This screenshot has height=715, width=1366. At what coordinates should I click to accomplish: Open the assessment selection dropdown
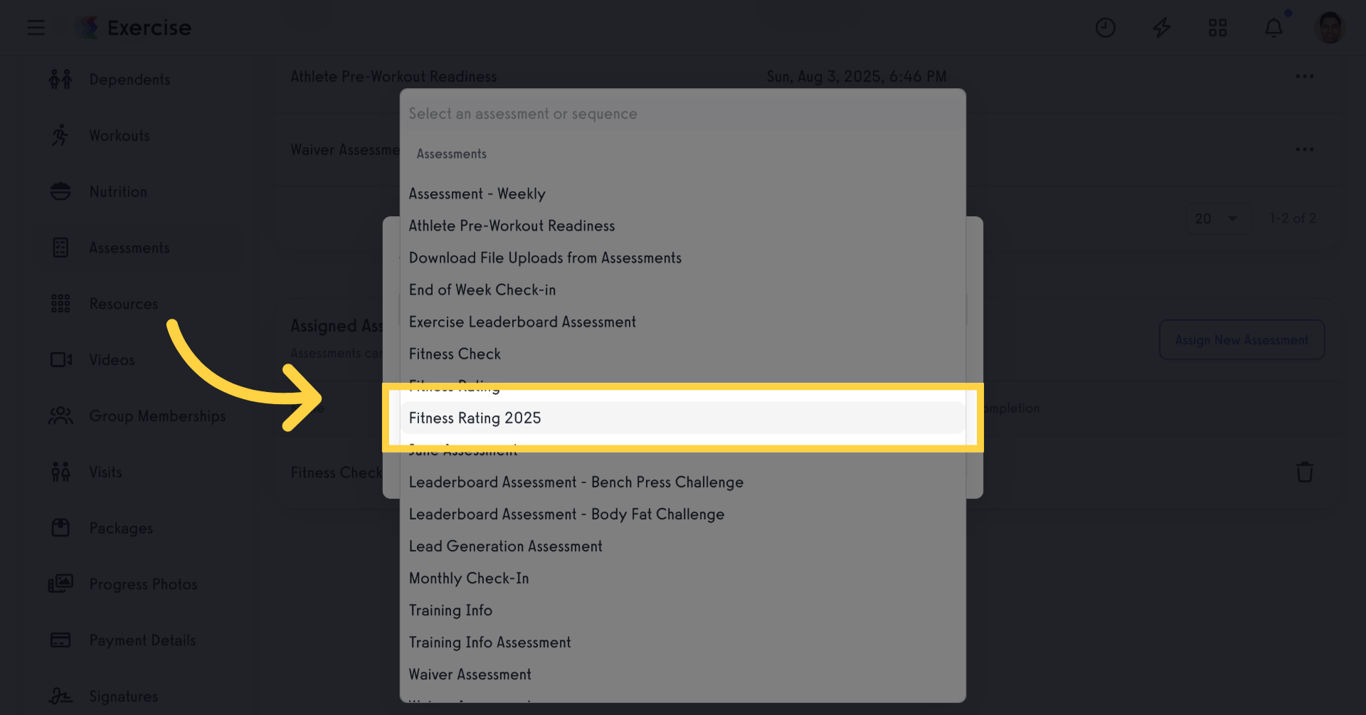point(683,113)
